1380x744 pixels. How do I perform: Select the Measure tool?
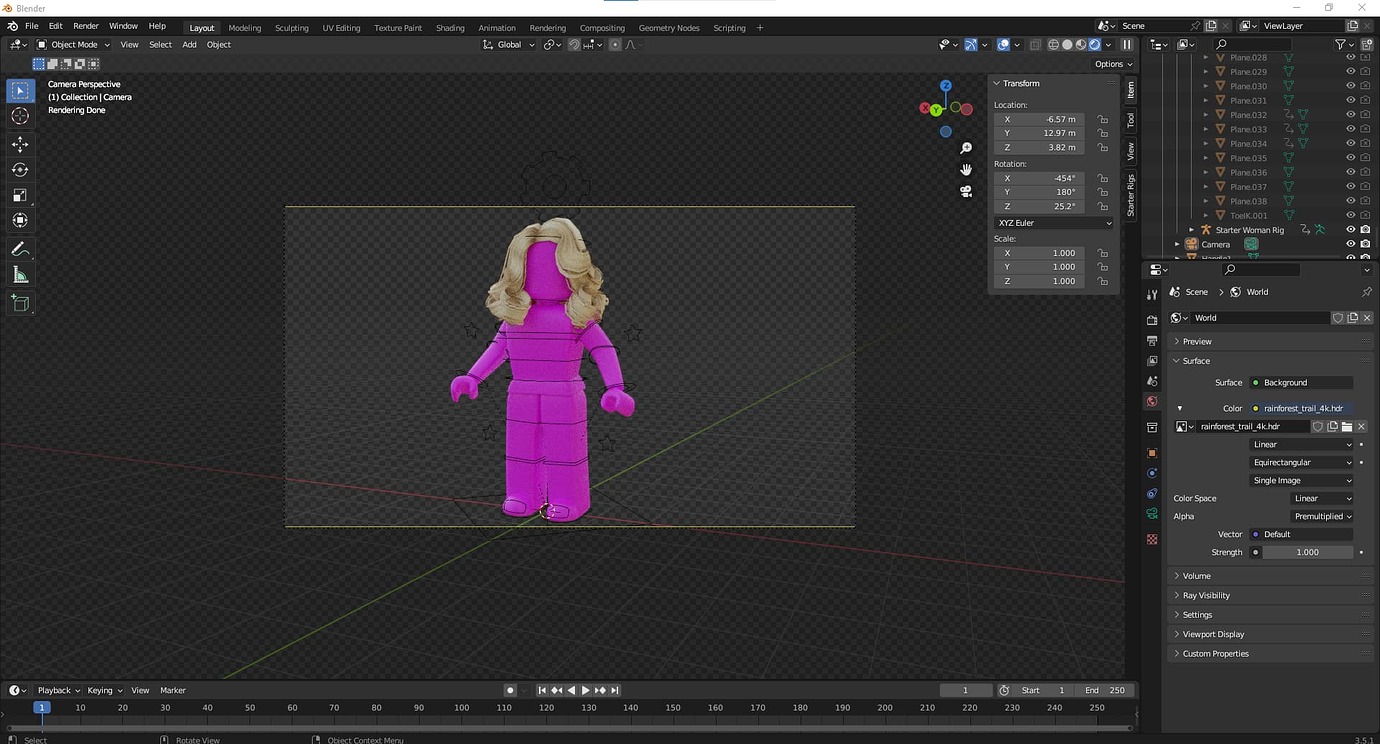(x=20, y=274)
